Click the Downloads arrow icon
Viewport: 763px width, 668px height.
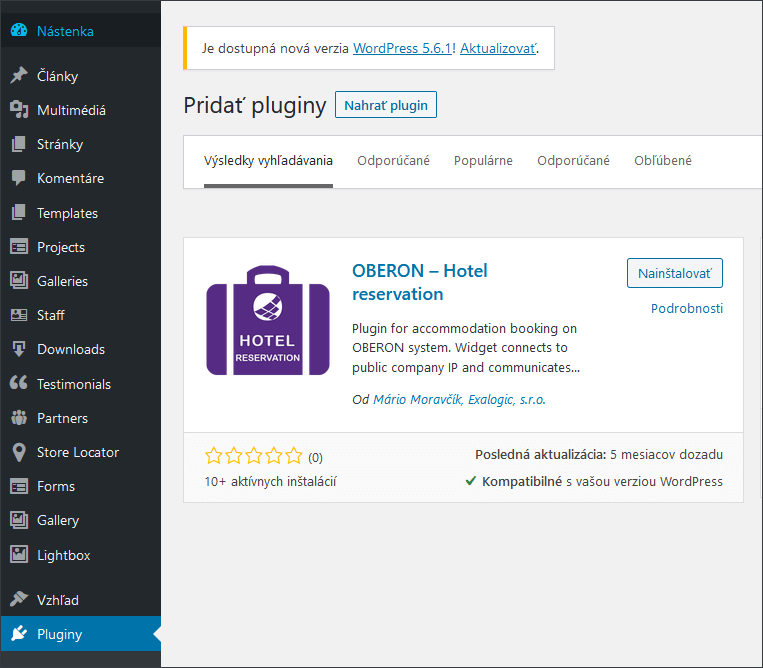(19, 349)
